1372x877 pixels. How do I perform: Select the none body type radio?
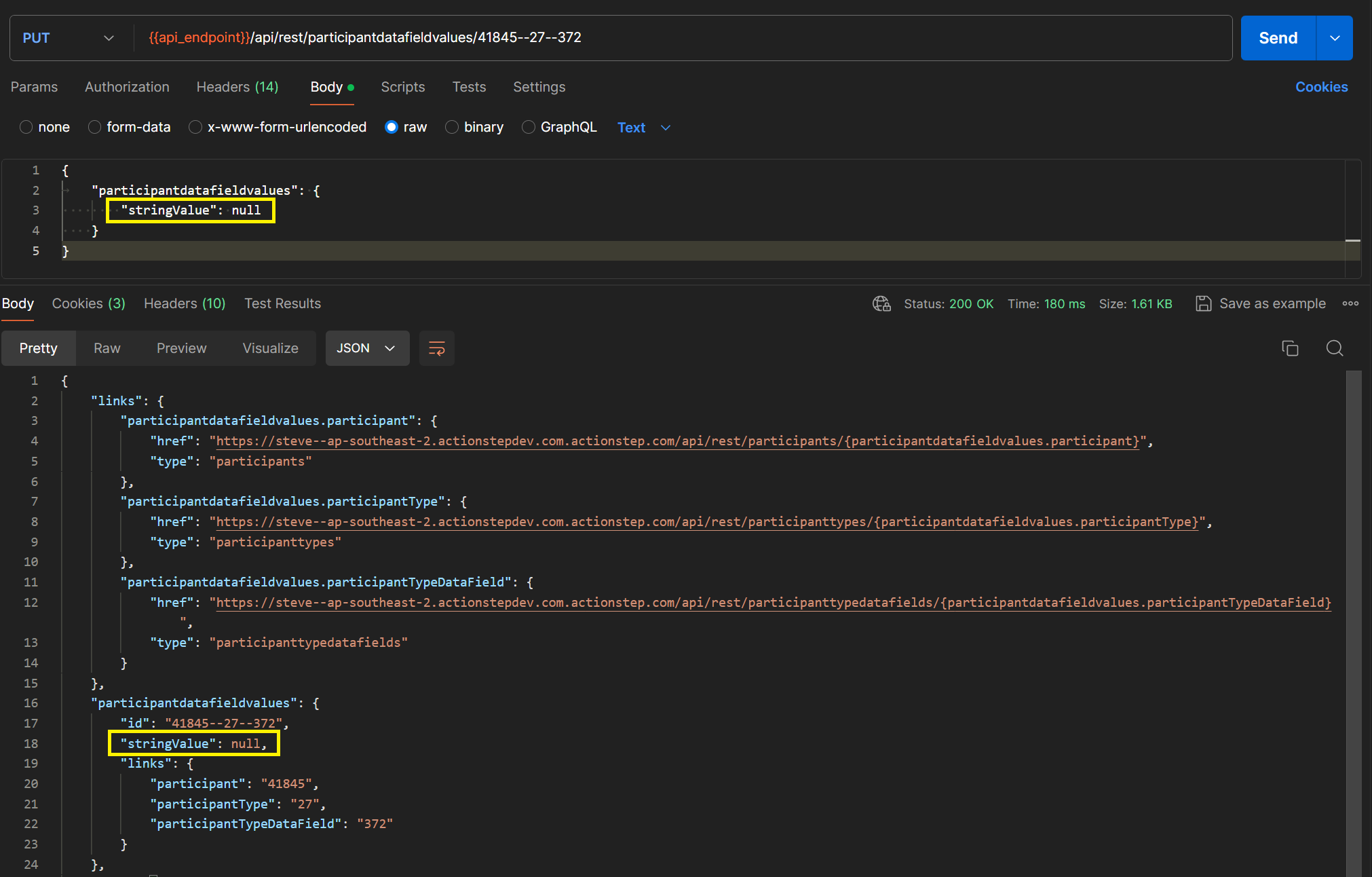26,127
